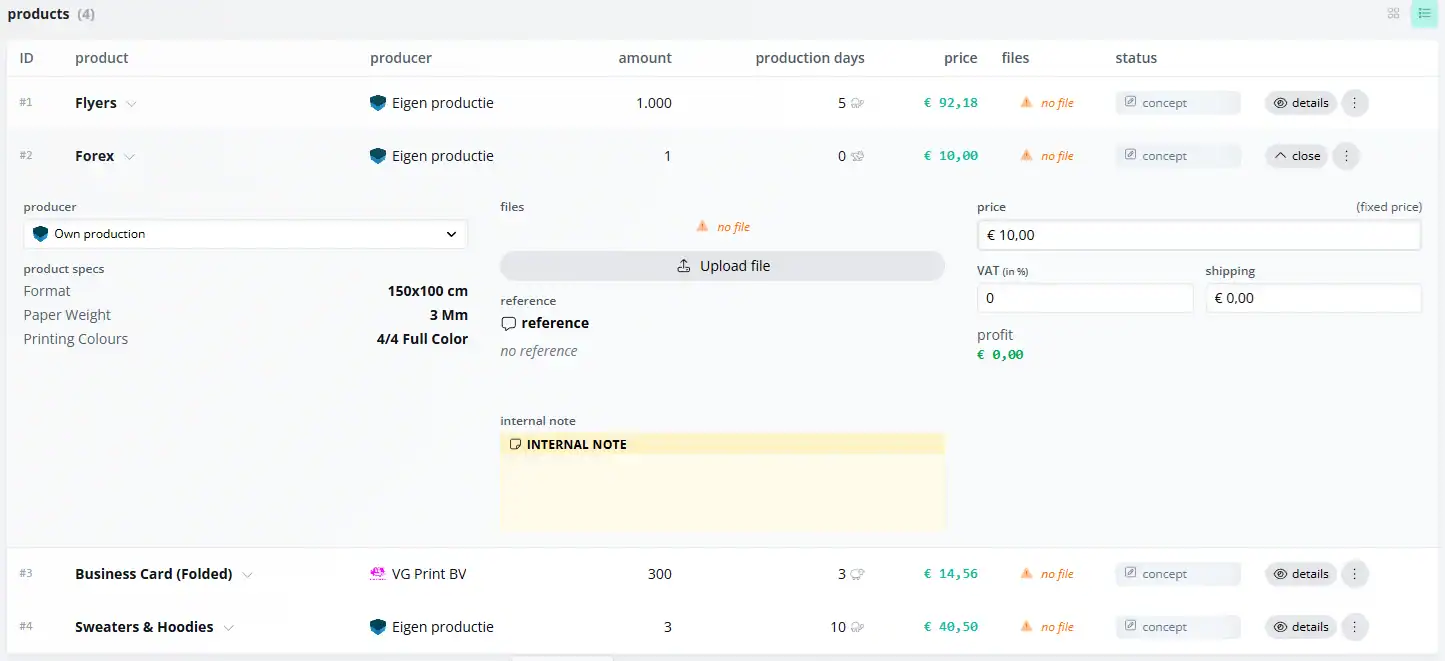Focus the price field showing € 10,00
This screenshot has width=1445, height=661.
click(x=1199, y=235)
